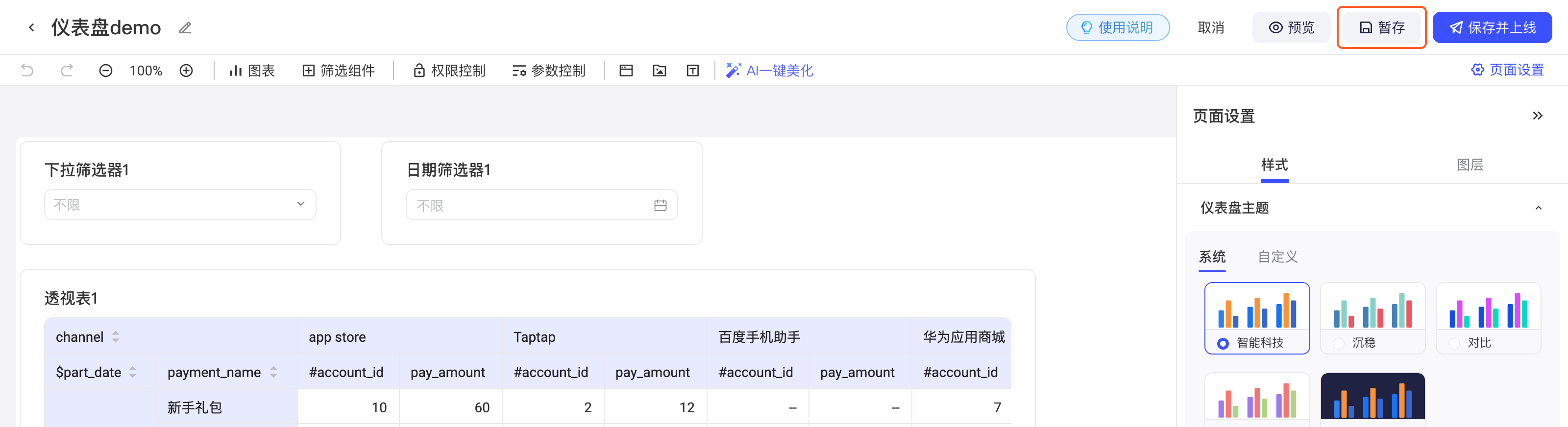Edit dashboard title with pencil icon

point(185,27)
